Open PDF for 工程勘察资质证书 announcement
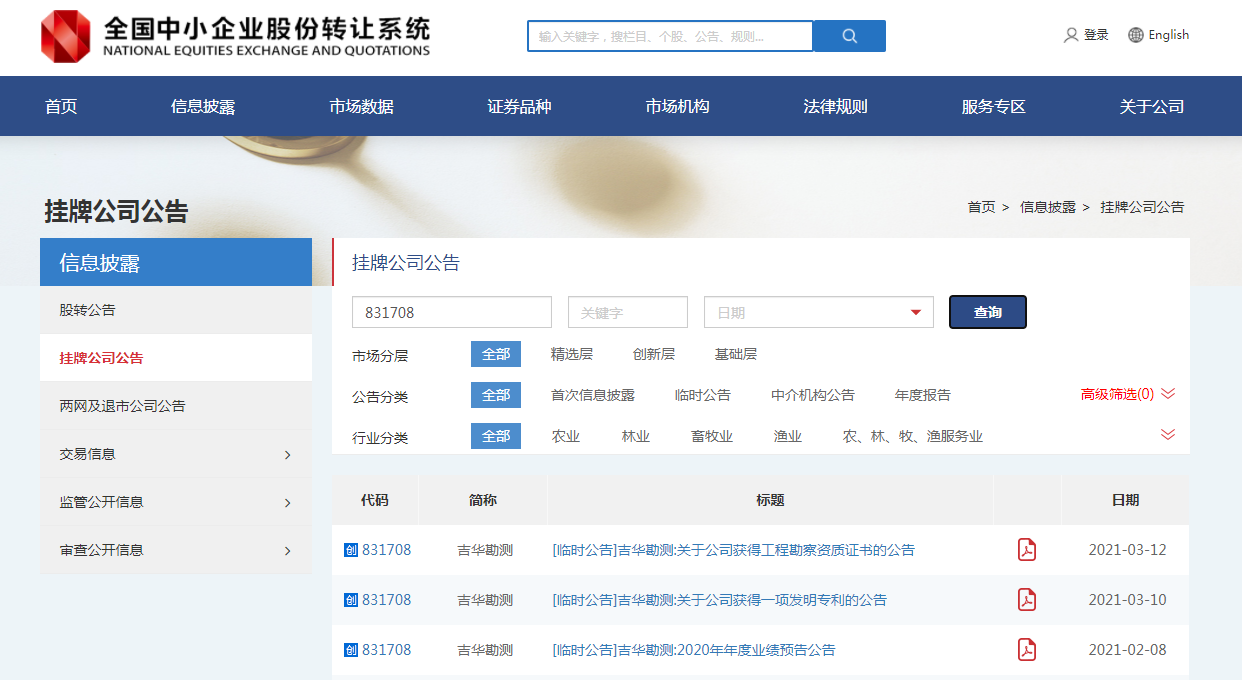The width and height of the screenshot is (1242, 680). [x=1027, y=550]
